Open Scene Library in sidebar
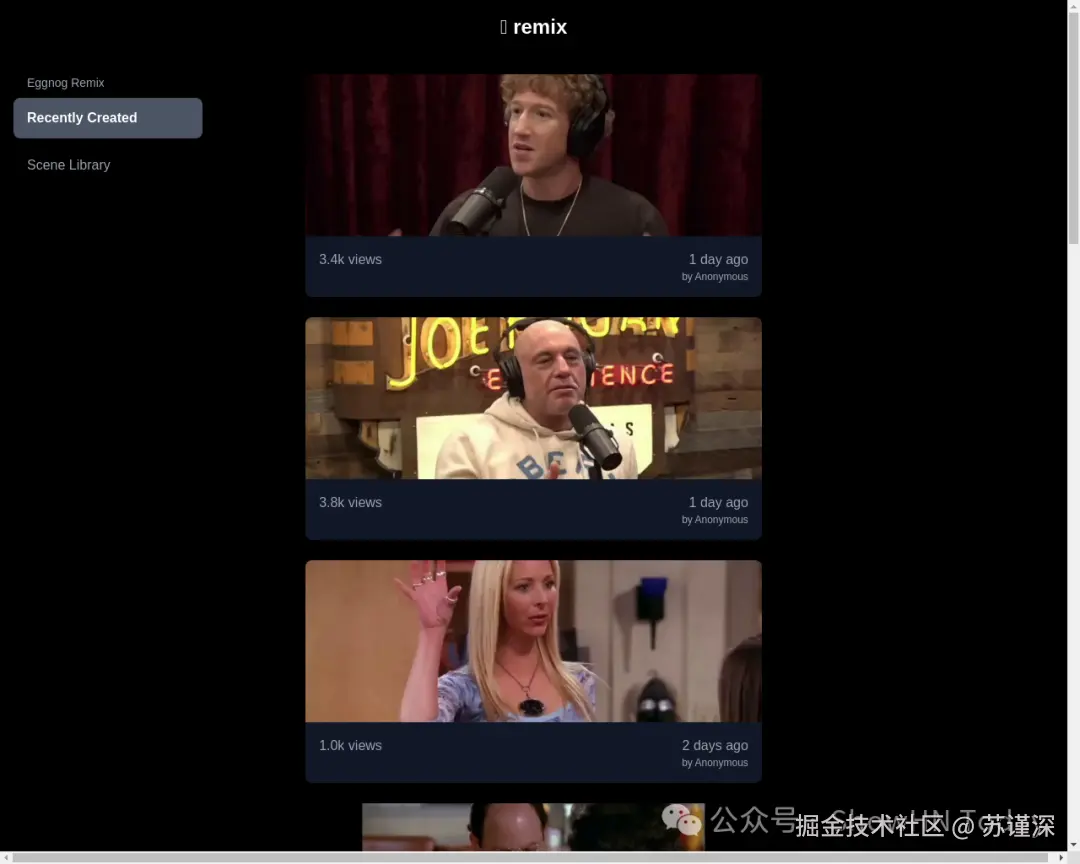The width and height of the screenshot is (1080, 864). point(69,165)
